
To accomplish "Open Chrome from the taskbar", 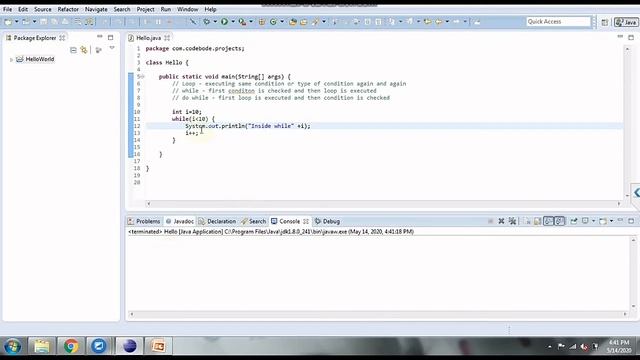I will (71, 346).
